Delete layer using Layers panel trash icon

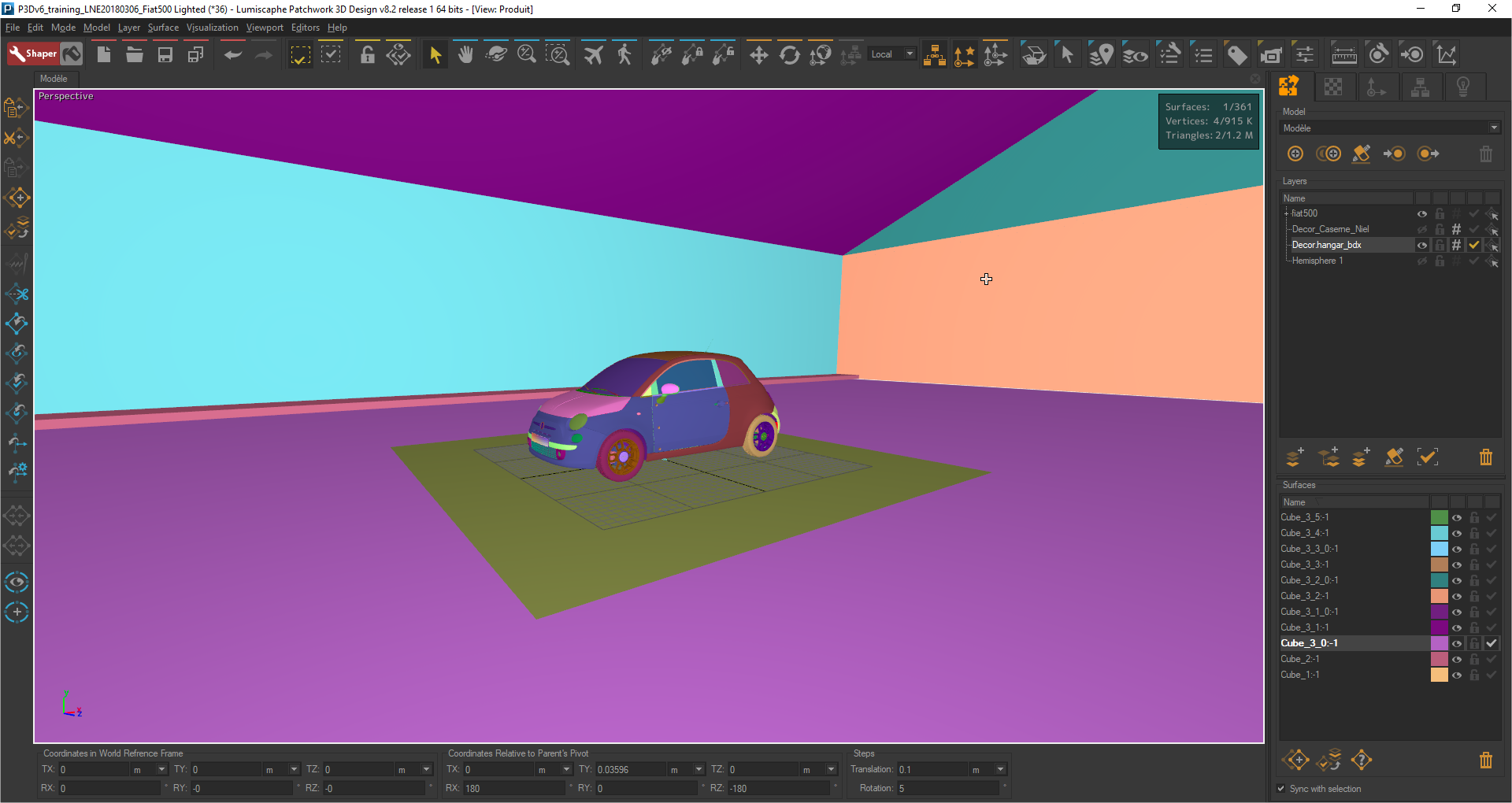point(1485,457)
